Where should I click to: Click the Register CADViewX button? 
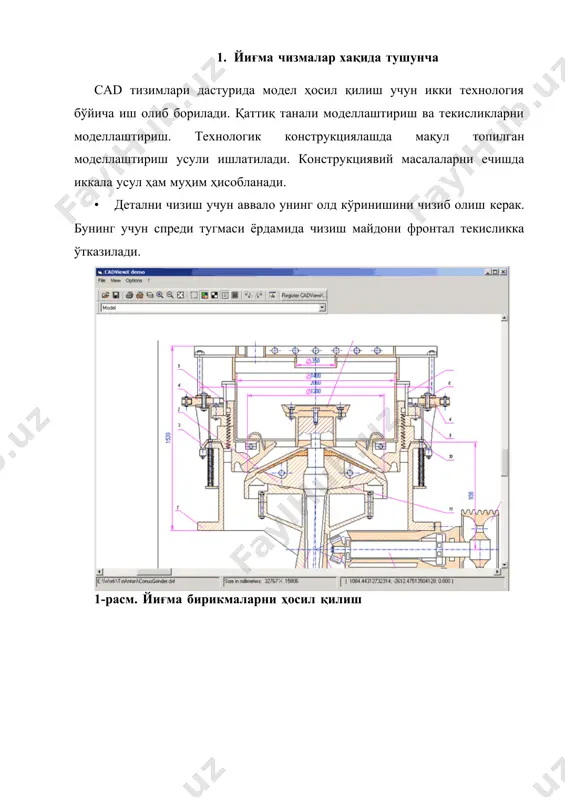[303, 295]
